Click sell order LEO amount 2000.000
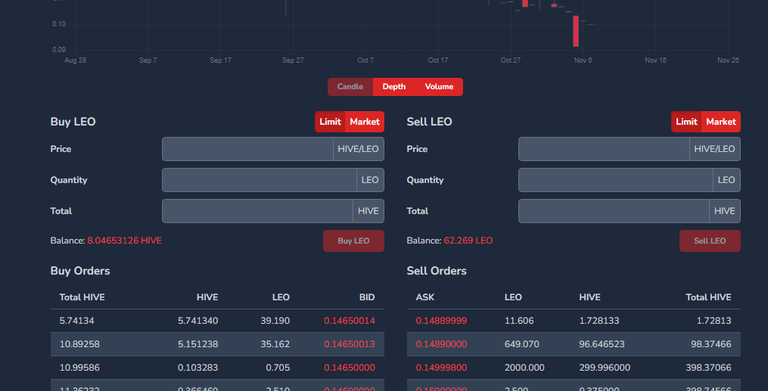This screenshot has height=391, width=768. coord(524,368)
